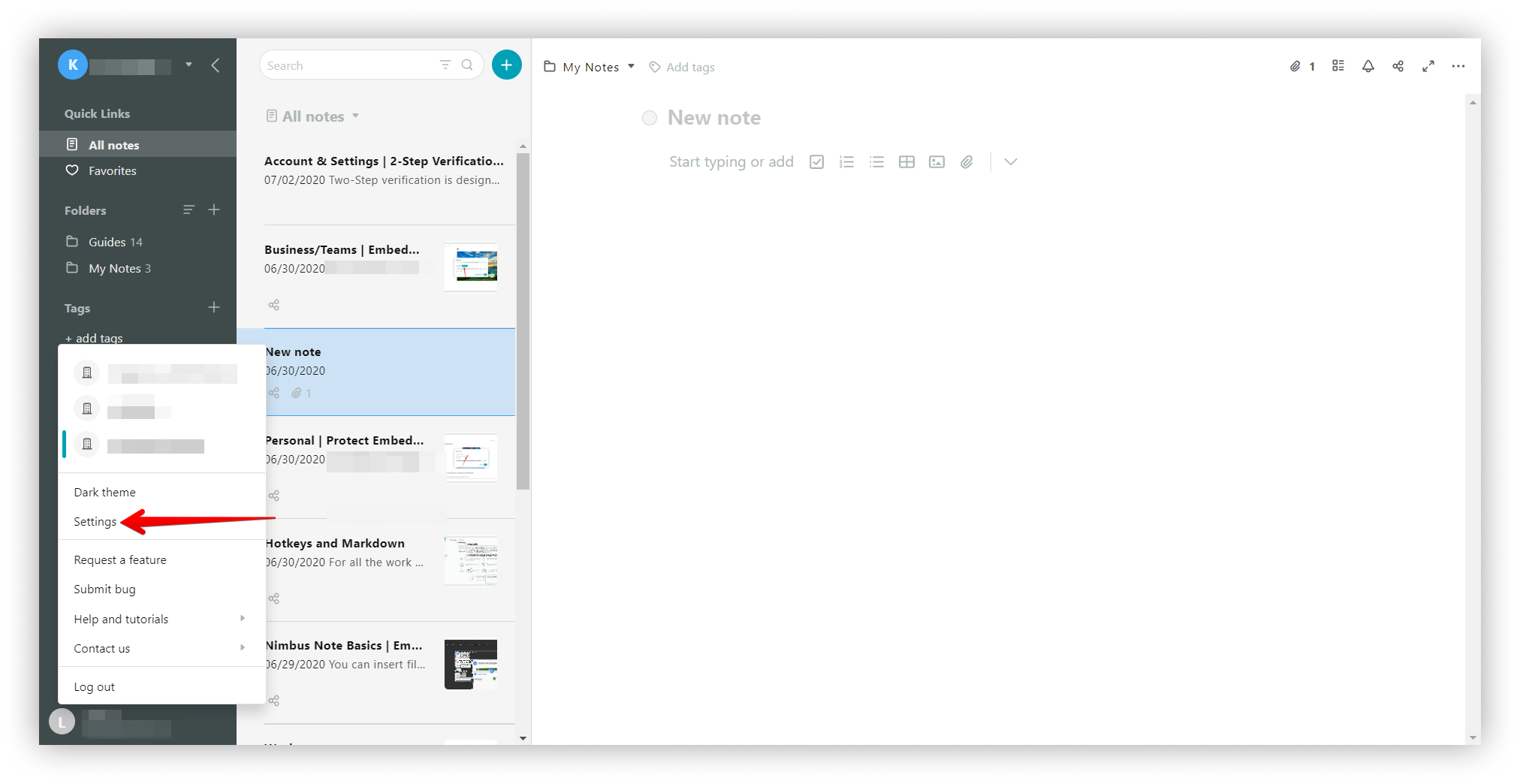Expand the Help and tutorials submenu
Viewport: 1520px width, 784px height.
click(162, 619)
